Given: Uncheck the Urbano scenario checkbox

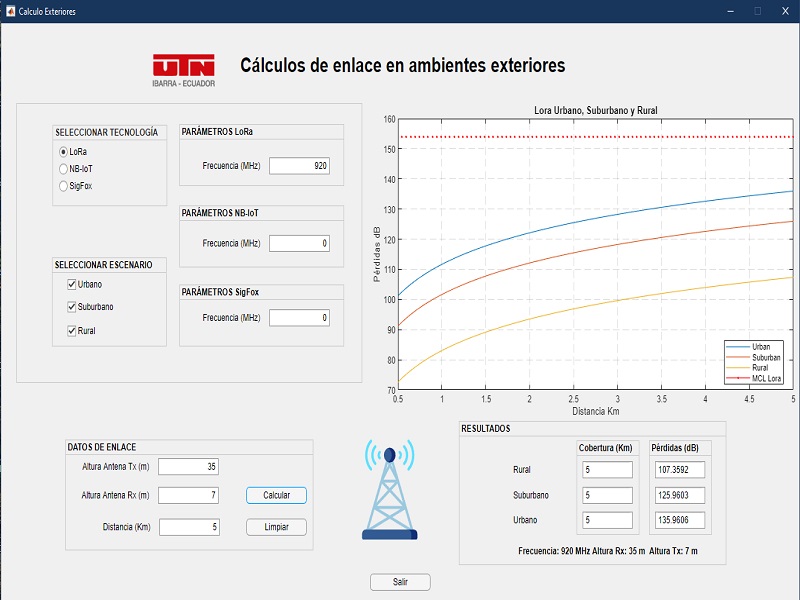Looking at the screenshot, I should (x=72, y=285).
